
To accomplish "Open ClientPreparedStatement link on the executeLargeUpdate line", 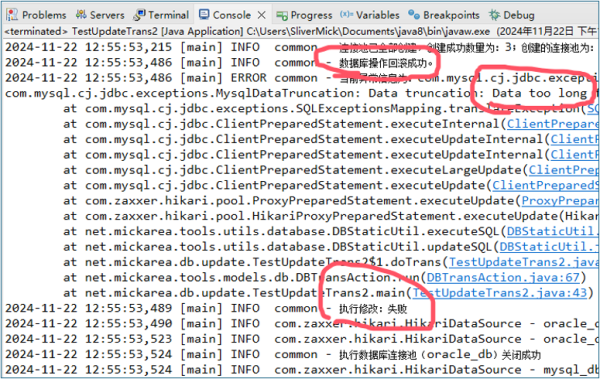I will click(564, 170).
